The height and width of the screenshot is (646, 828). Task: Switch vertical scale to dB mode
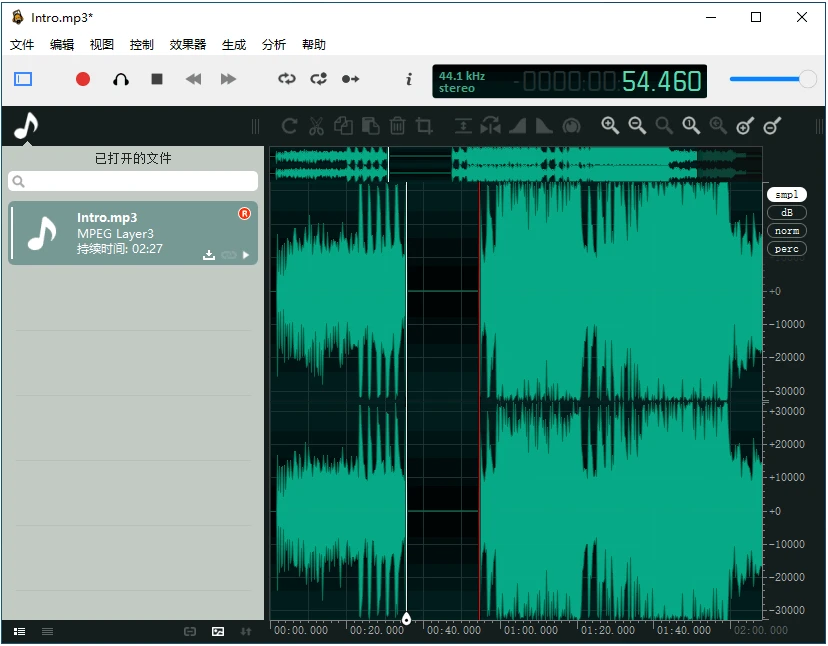click(786, 212)
